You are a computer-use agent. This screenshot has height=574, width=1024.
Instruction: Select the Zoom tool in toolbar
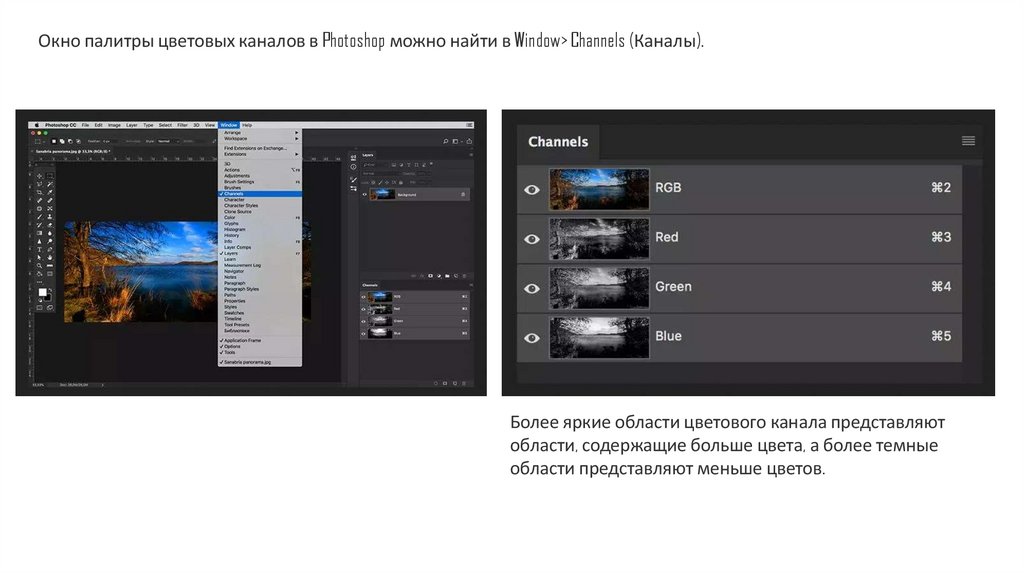point(39,266)
